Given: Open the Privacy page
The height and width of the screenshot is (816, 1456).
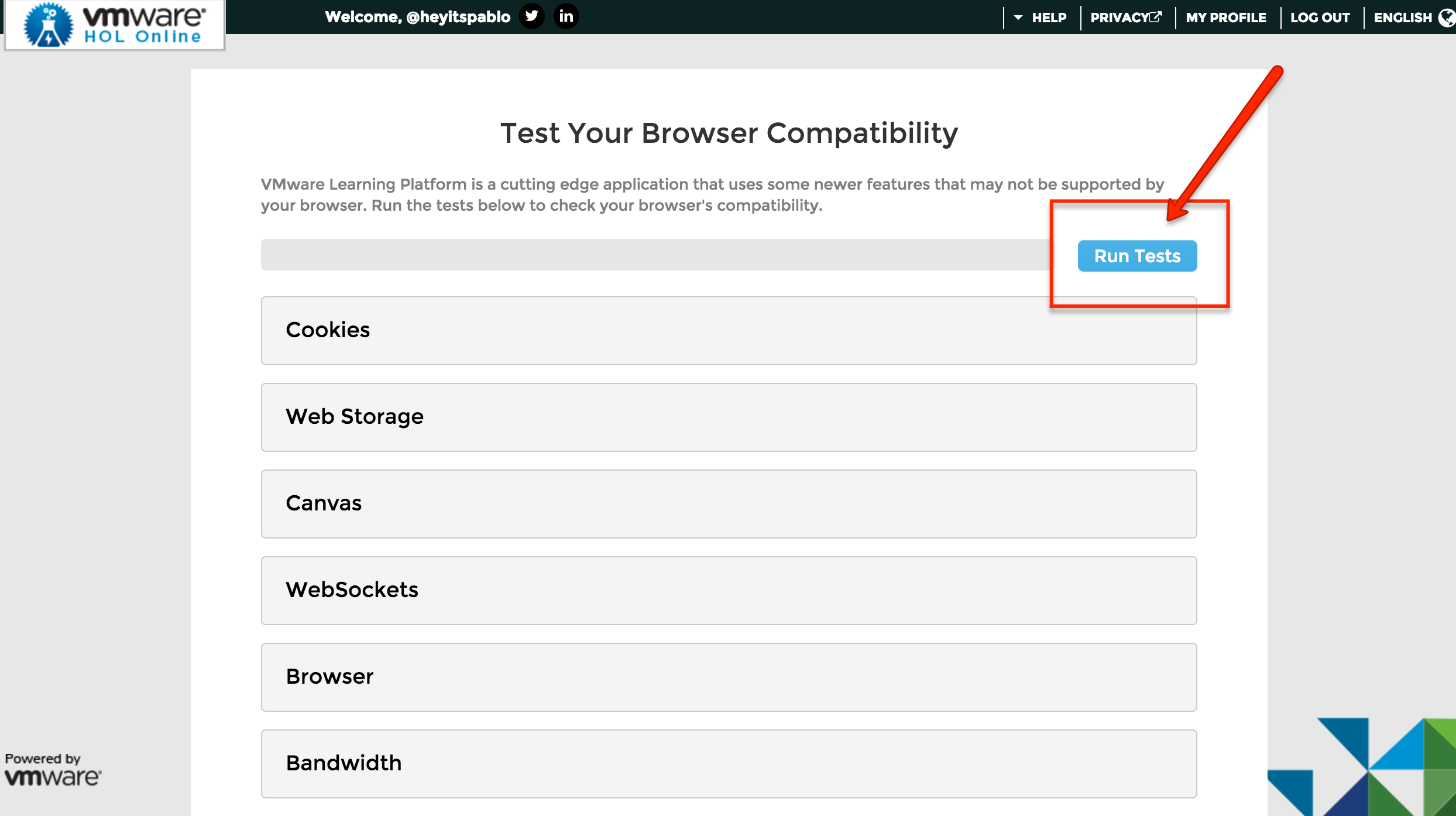Looking at the screenshot, I should [x=1119, y=18].
